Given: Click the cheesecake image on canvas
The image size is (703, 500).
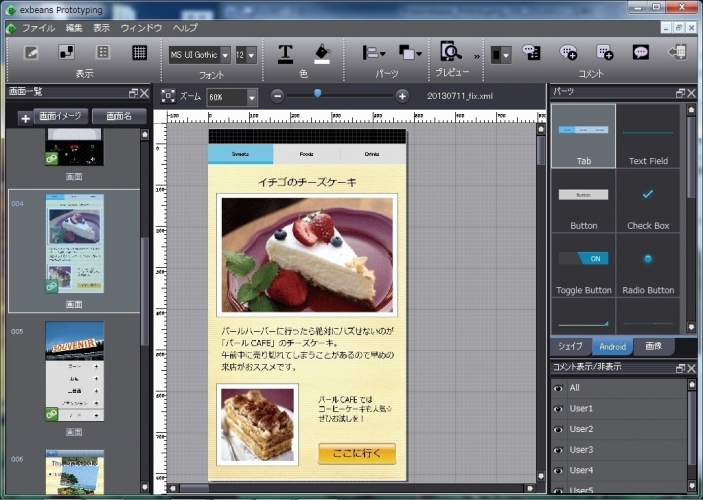Looking at the screenshot, I should 307,255.
